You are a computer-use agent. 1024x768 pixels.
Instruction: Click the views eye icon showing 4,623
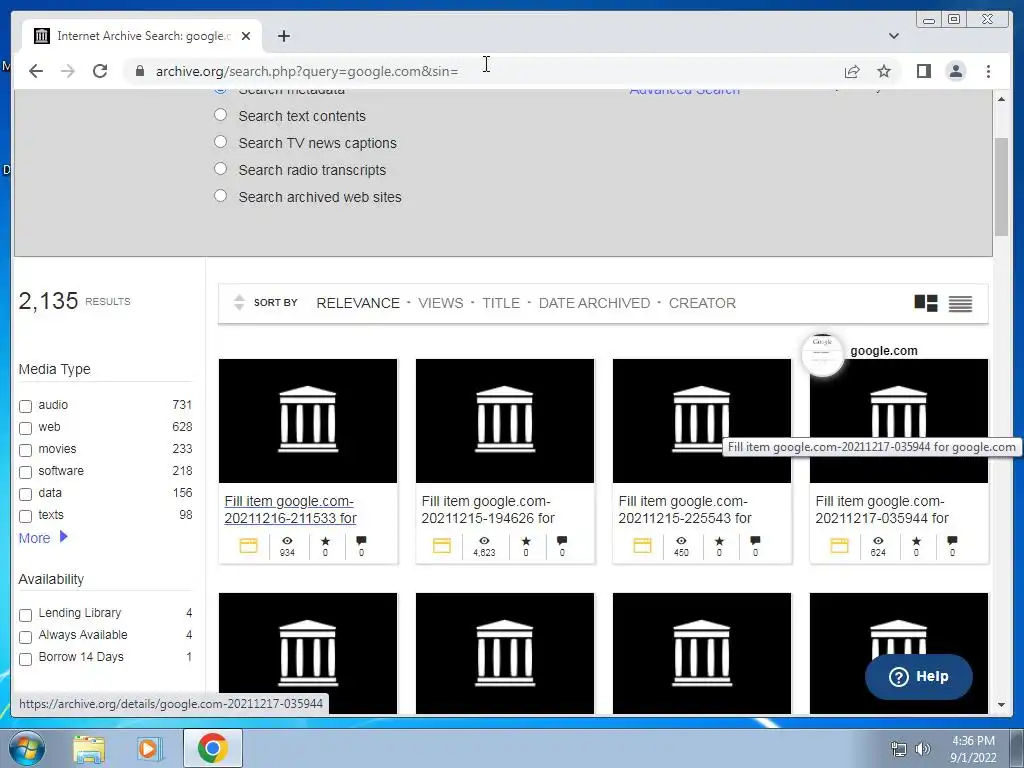pyautogui.click(x=484, y=541)
